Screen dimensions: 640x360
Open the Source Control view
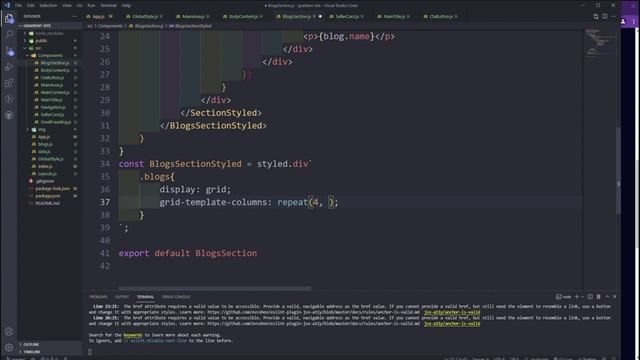point(9,51)
